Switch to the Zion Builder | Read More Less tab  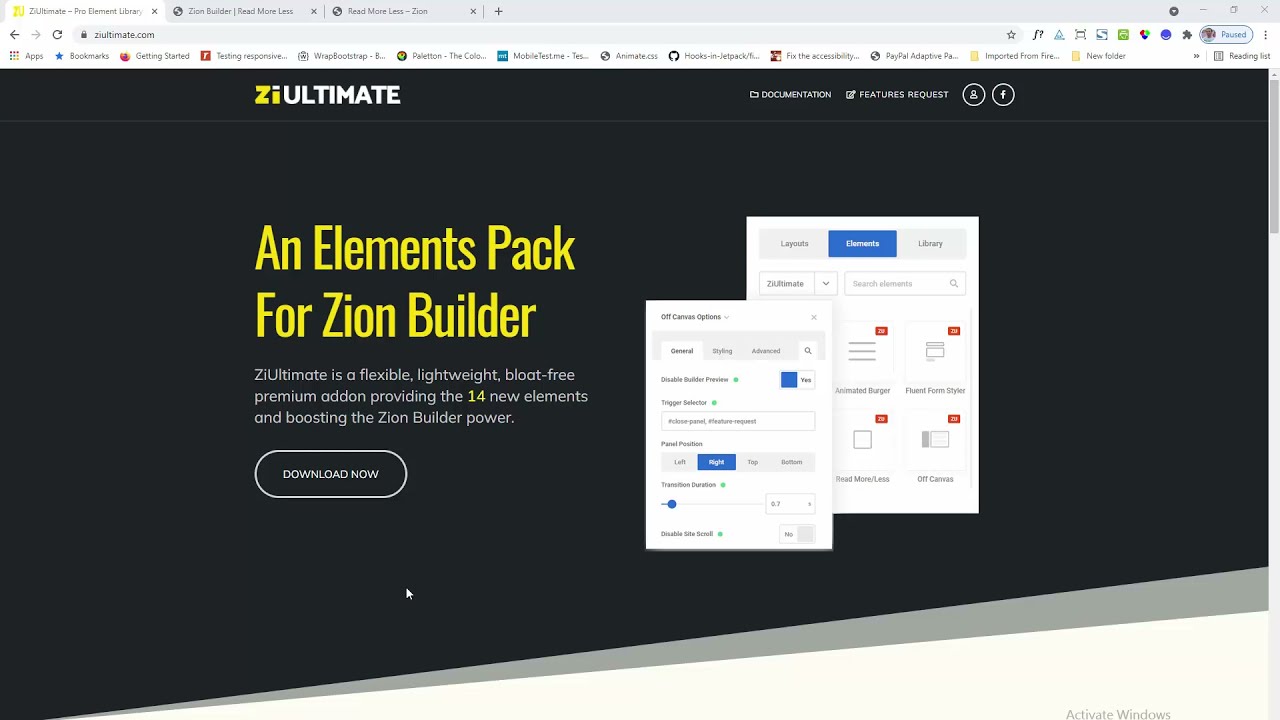(x=240, y=11)
